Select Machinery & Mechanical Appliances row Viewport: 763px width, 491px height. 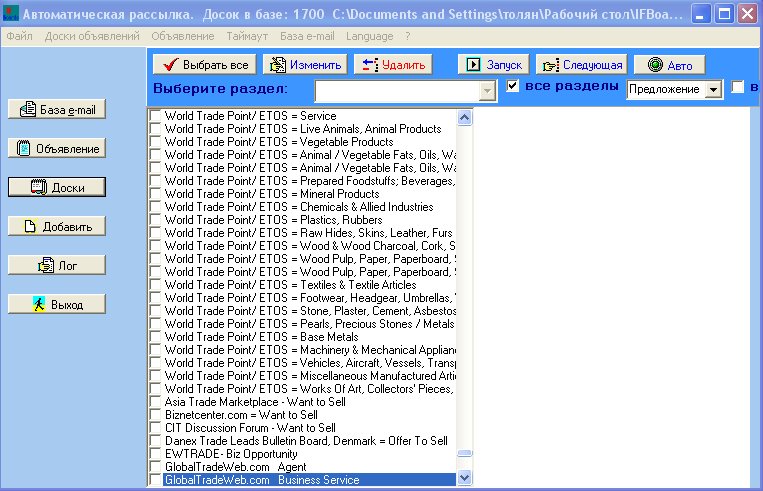pos(309,350)
